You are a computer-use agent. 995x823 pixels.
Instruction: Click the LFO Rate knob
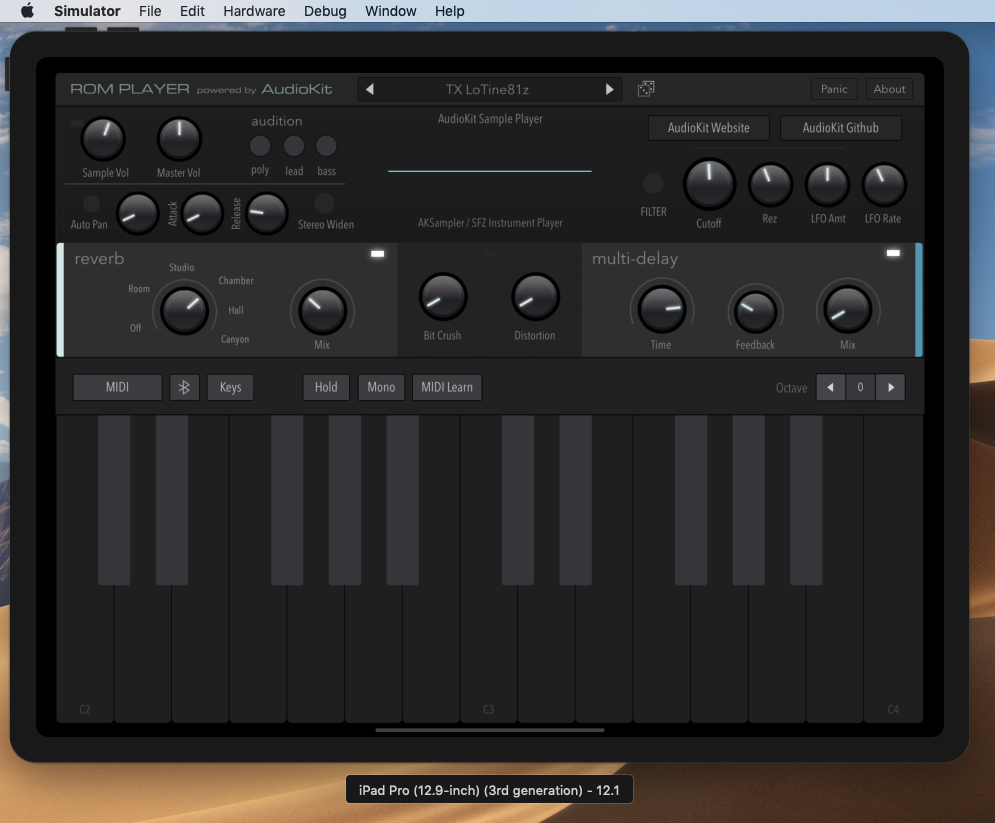coord(883,185)
